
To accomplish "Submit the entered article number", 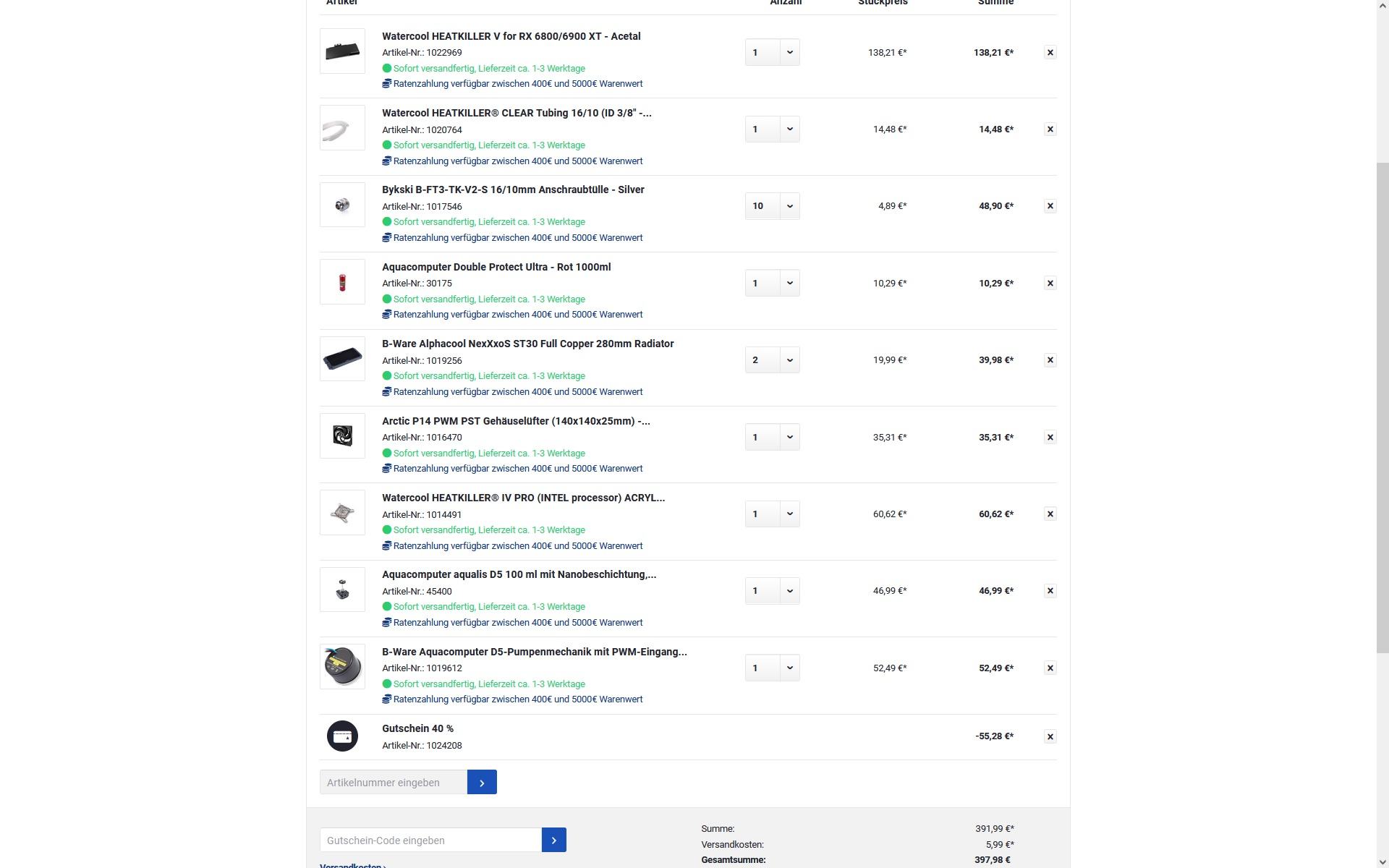I will [482, 783].
